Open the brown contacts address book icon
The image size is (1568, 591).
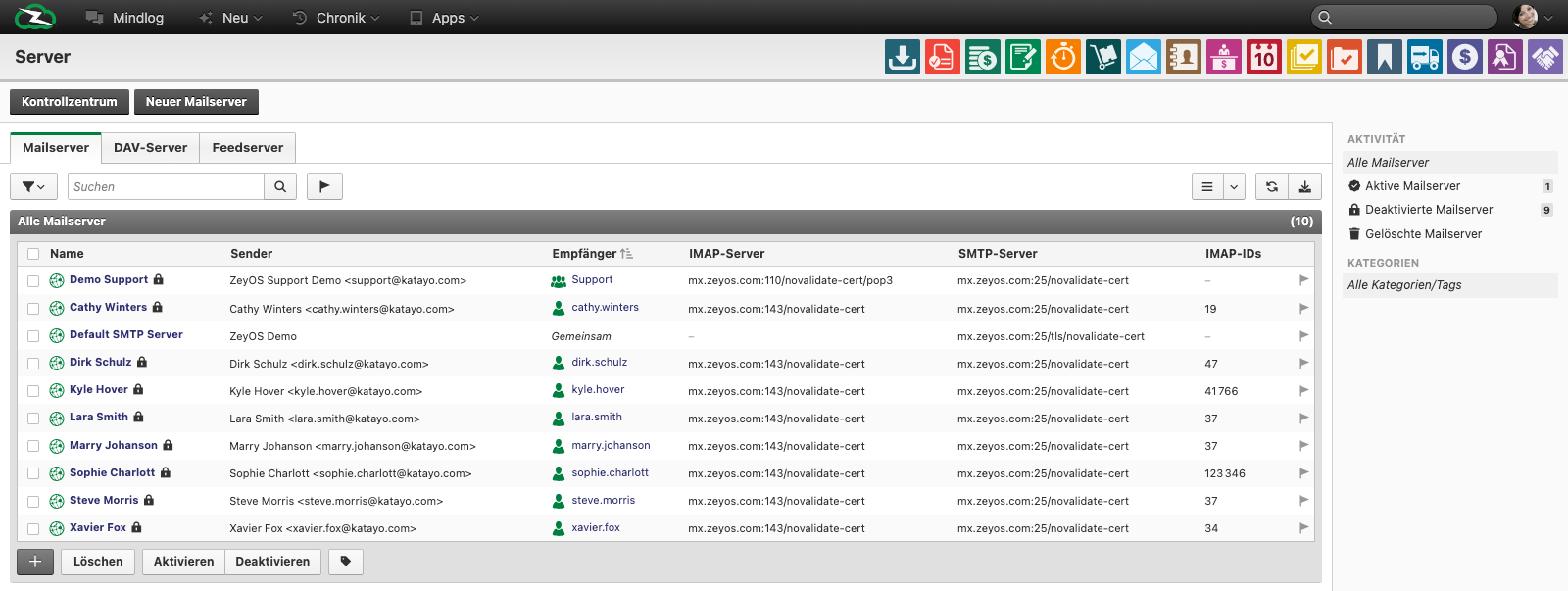pos(1183,57)
